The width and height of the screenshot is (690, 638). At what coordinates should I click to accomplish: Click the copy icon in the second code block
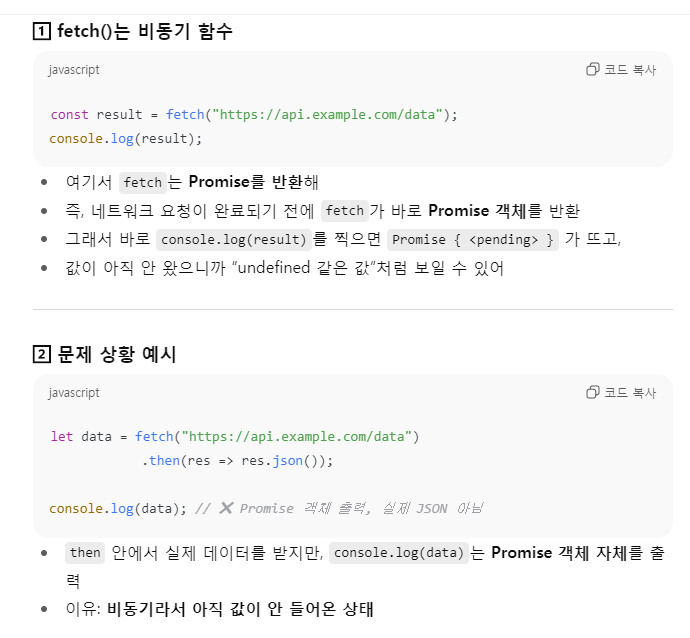(593, 392)
